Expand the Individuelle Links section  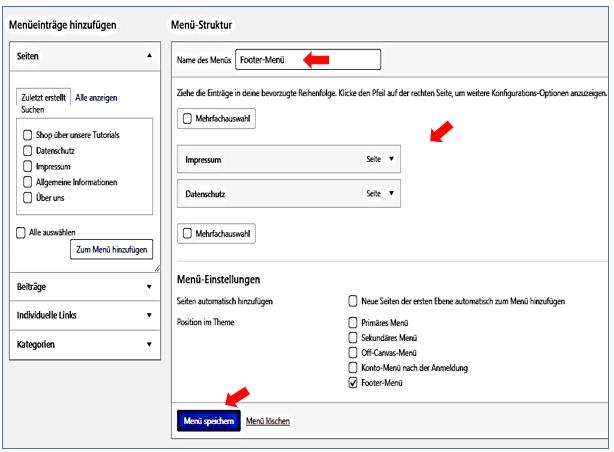(x=149, y=315)
